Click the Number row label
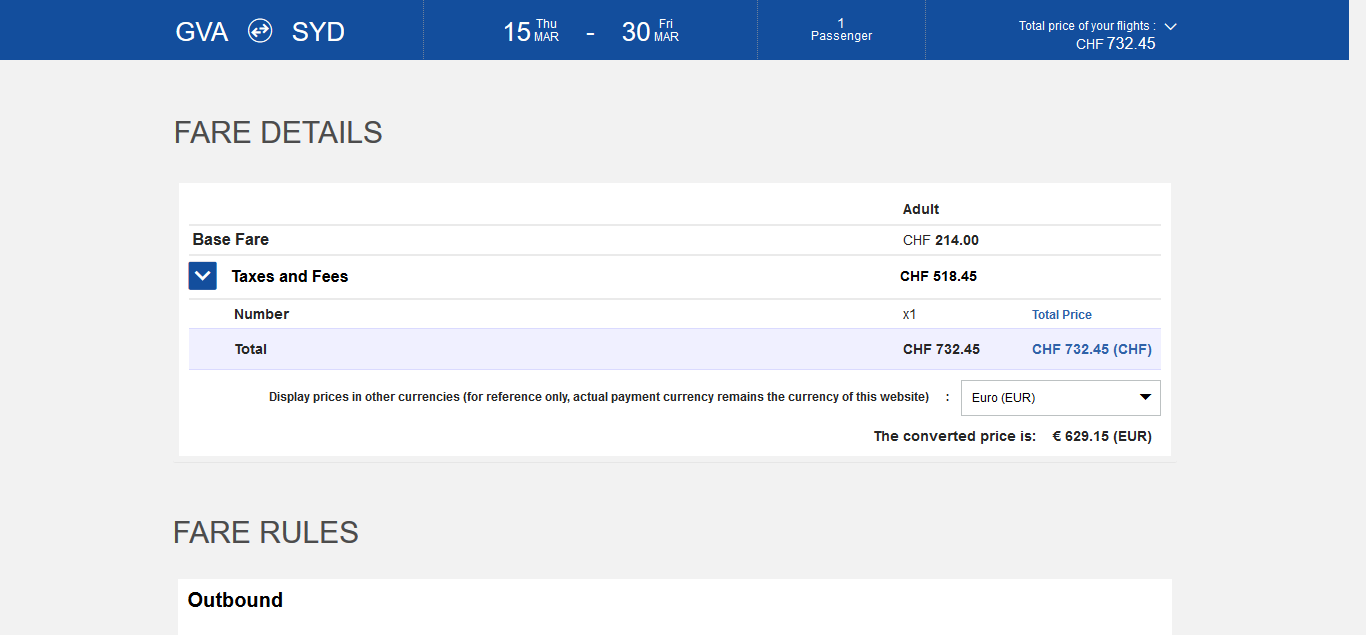The height and width of the screenshot is (635, 1366). point(261,314)
